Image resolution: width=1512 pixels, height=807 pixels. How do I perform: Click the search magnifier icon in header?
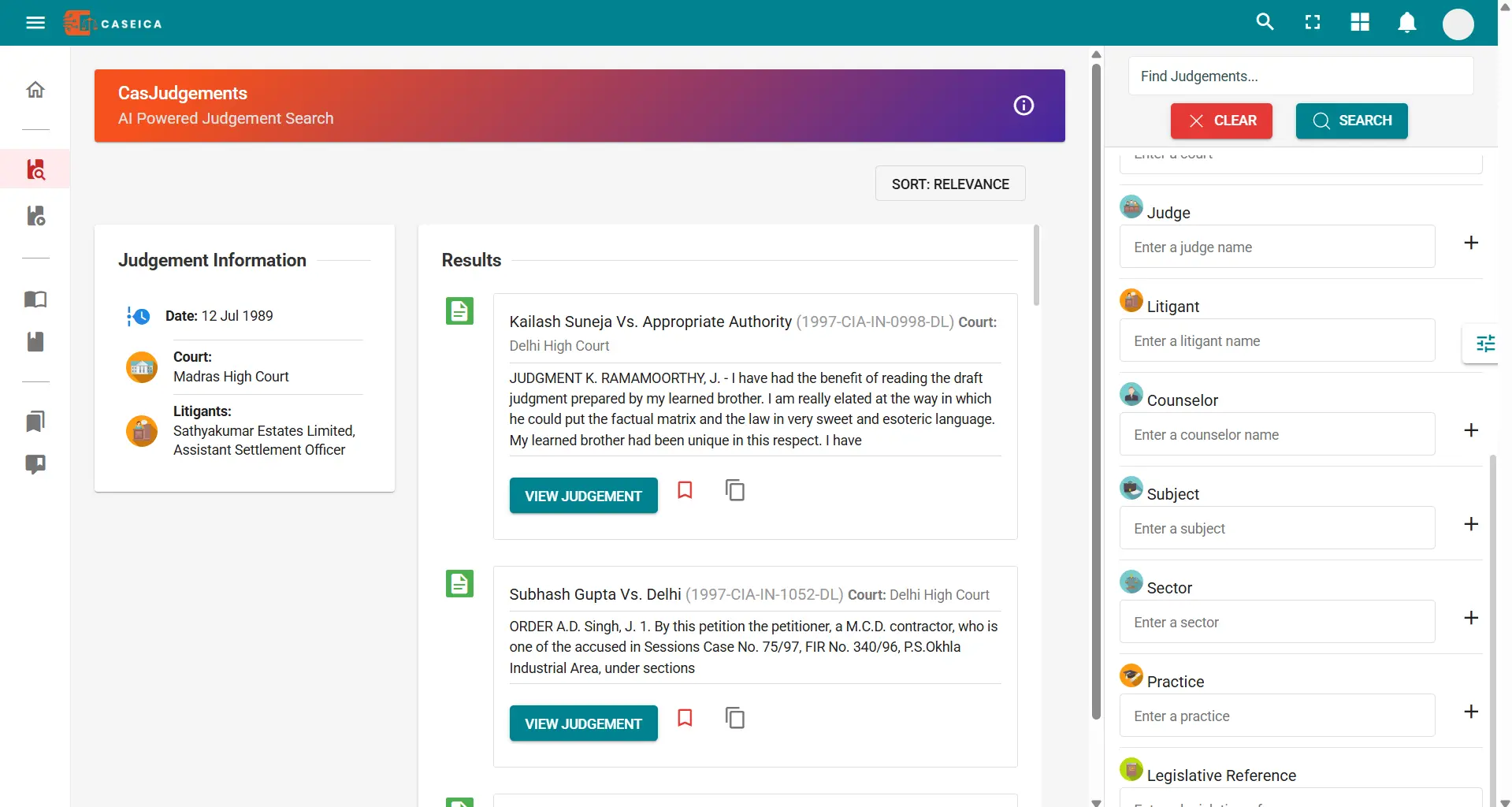coord(1265,22)
